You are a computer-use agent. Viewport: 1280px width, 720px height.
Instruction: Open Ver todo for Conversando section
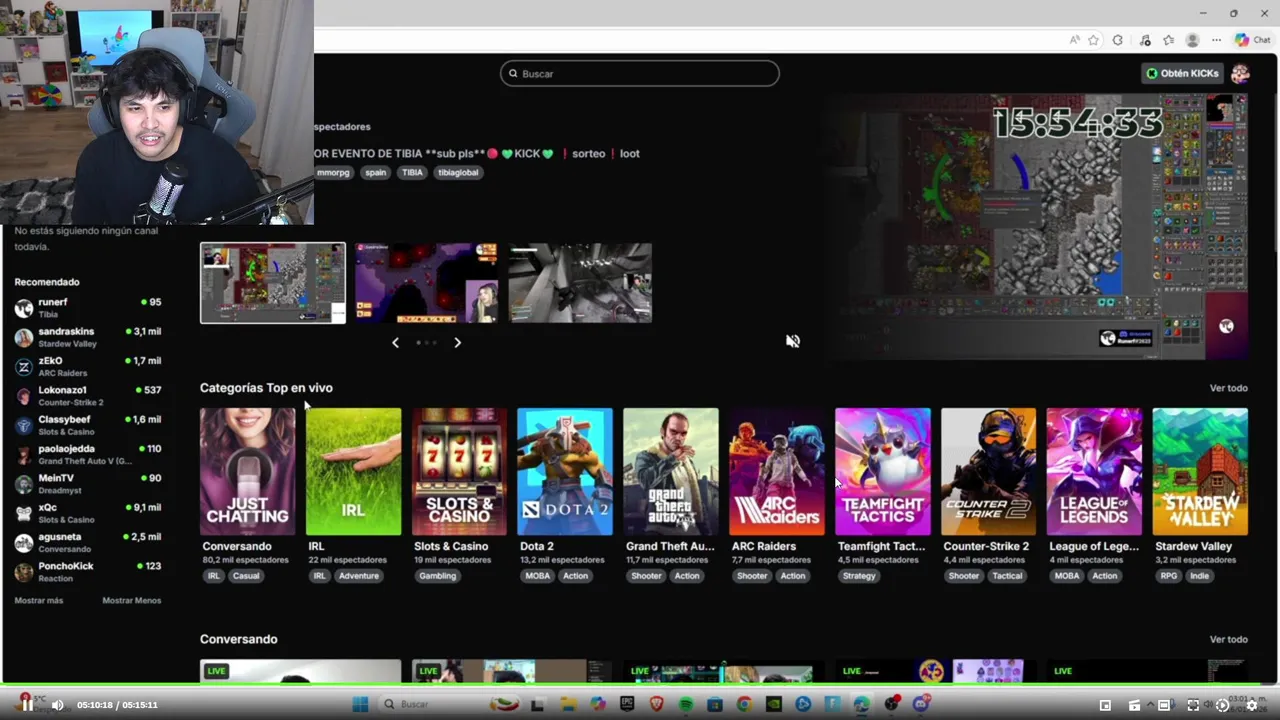(x=1228, y=639)
